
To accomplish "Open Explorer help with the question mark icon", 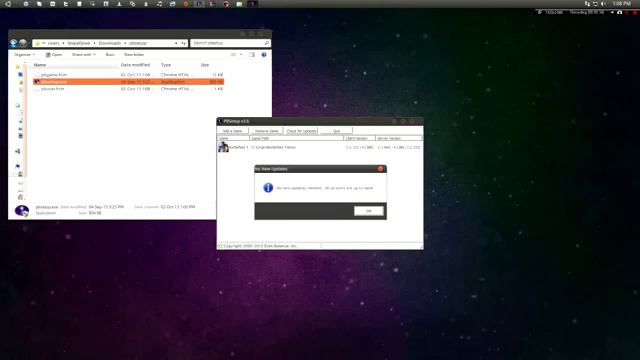I will click(264, 54).
